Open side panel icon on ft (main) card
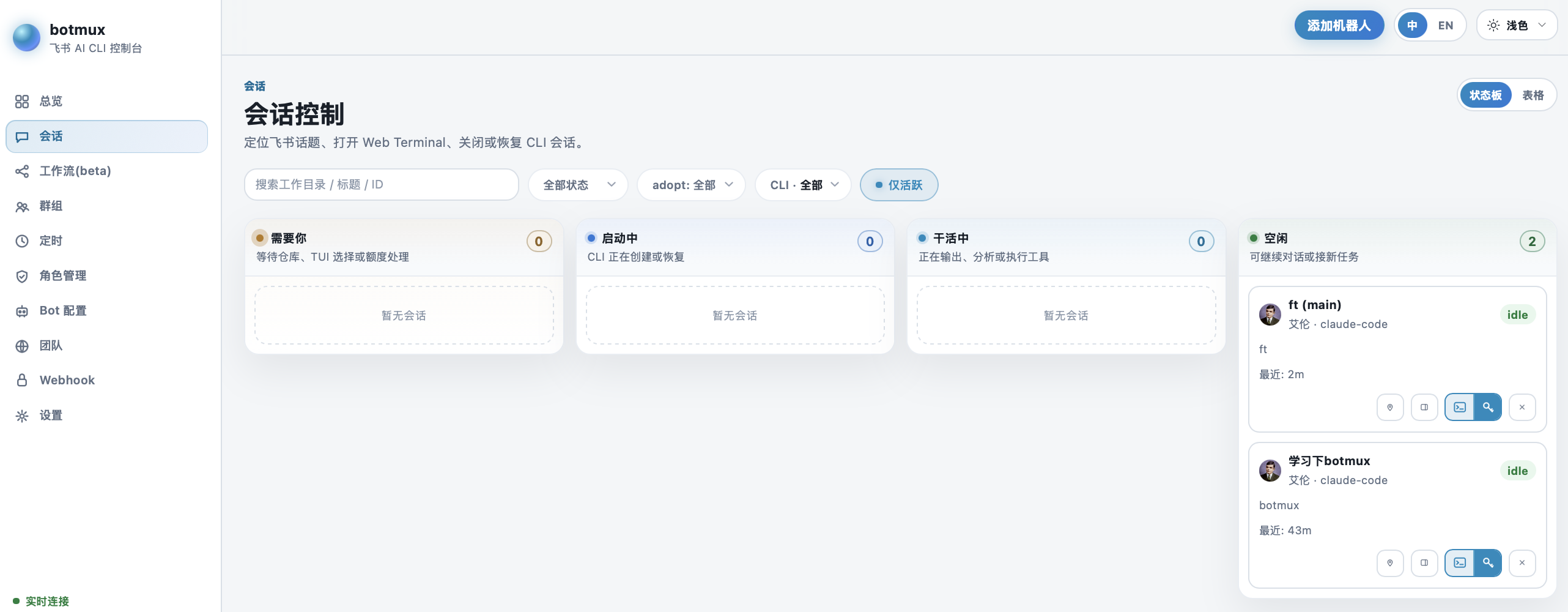 (1424, 407)
